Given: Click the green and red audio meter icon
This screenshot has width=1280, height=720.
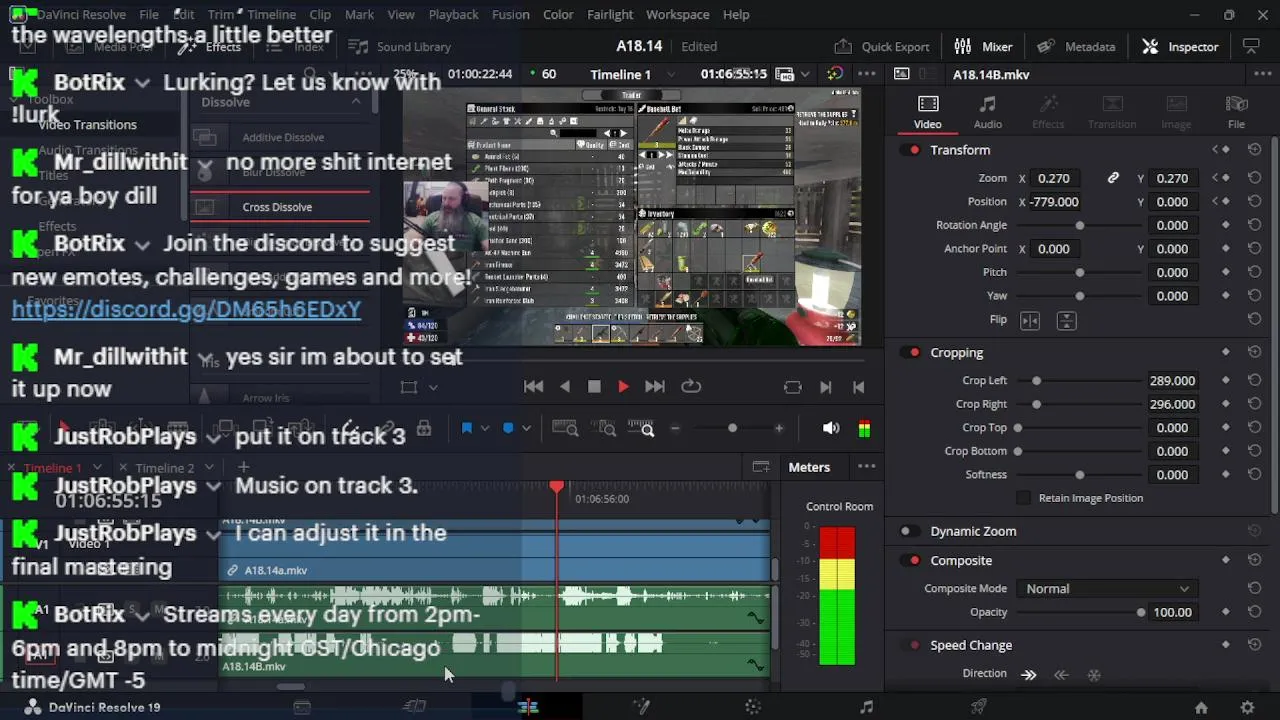Looking at the screenshot, I should click(864, 428).
